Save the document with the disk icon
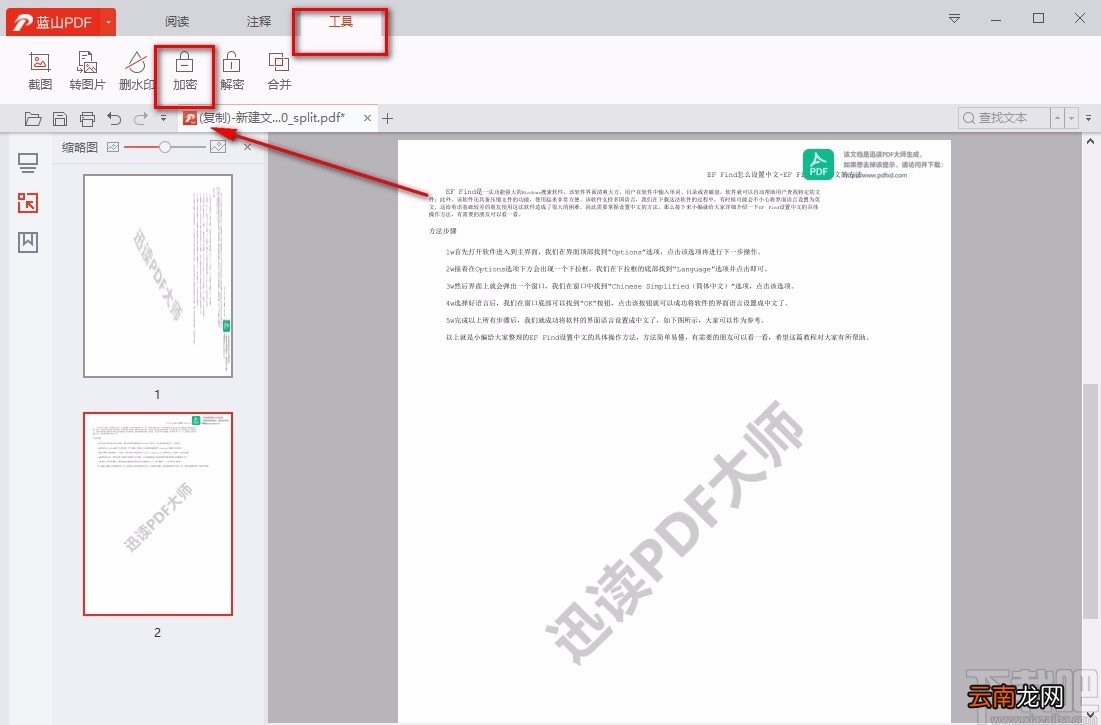This screenshot has width=1101, height=725. 60,119
